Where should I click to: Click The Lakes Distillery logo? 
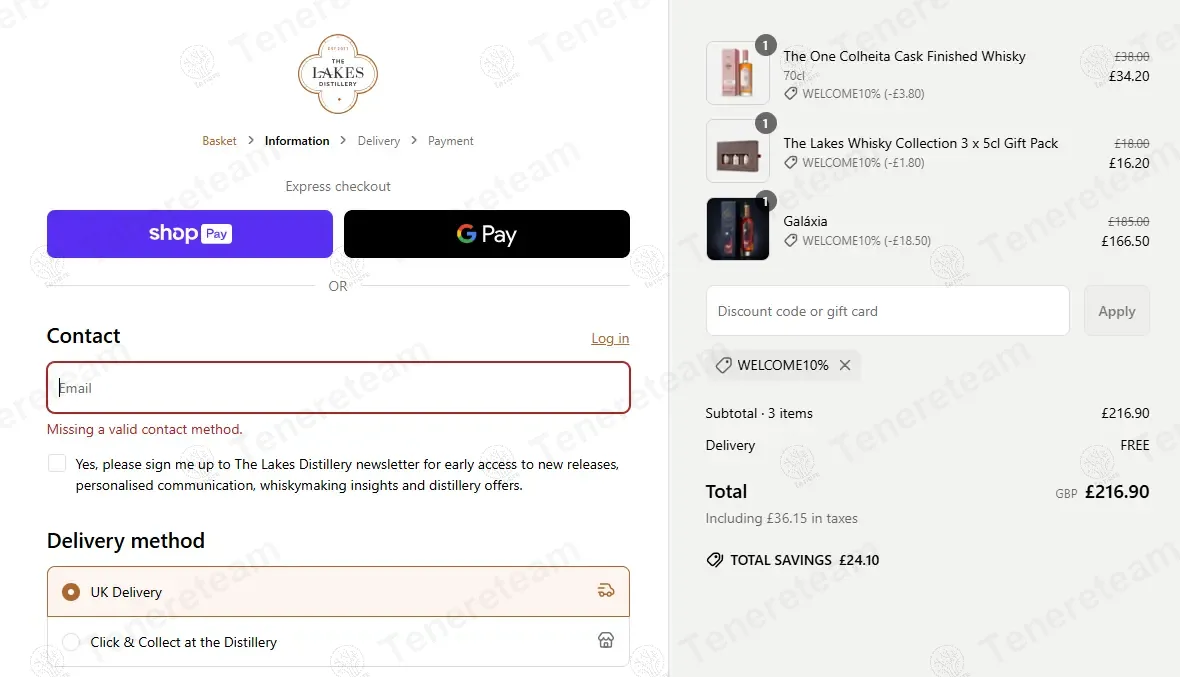[x=338, y=74]
